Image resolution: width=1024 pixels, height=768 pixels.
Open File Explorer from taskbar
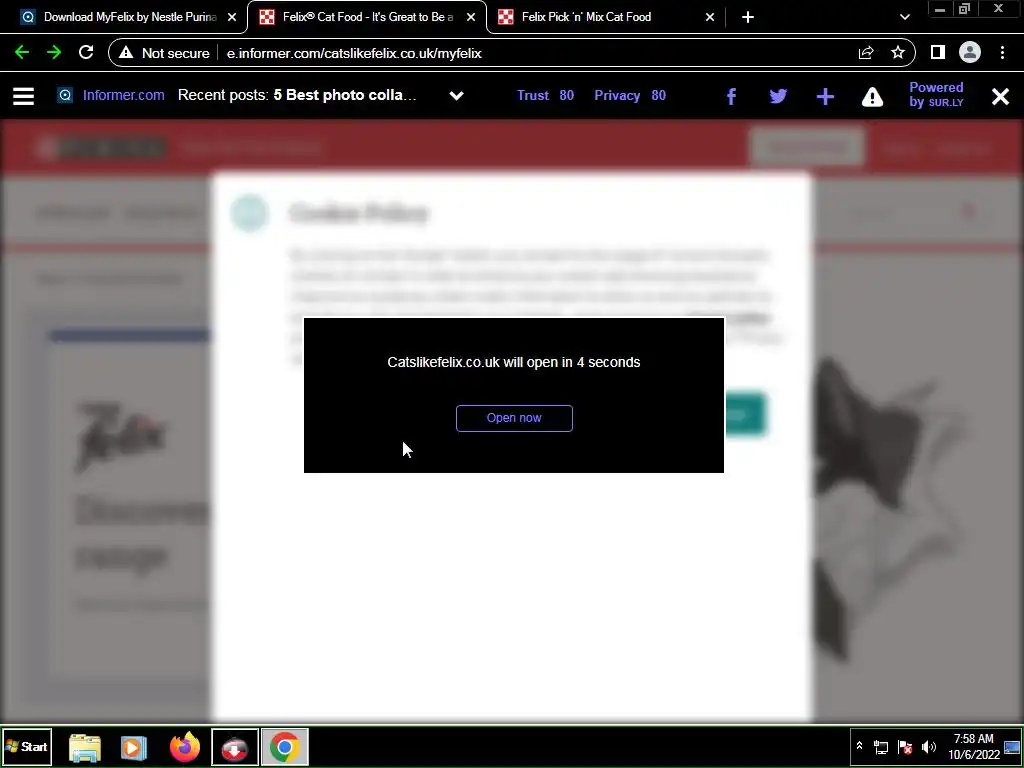tap(85, 747)
